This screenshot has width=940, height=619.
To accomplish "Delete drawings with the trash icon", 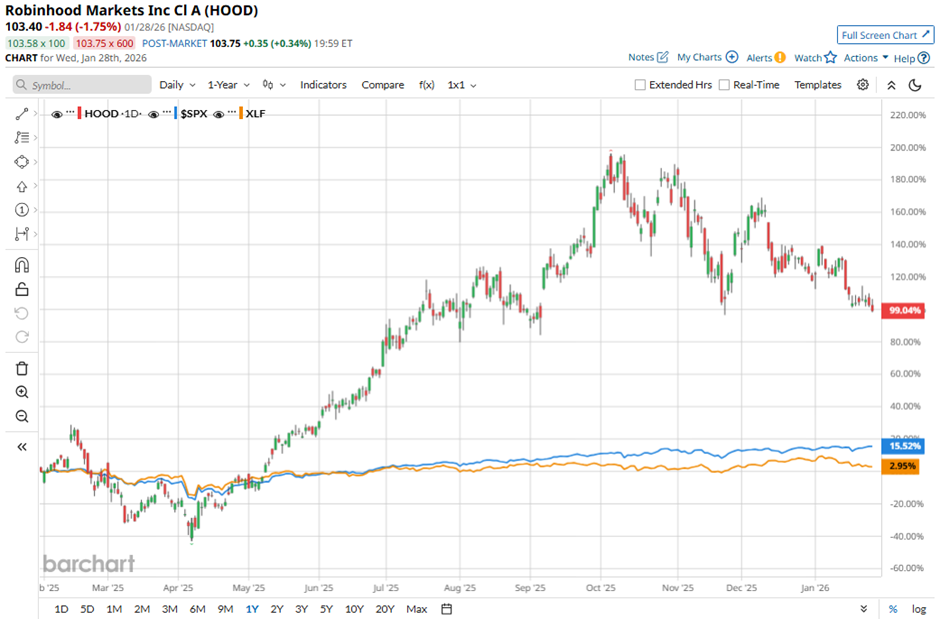I will 21,368.
